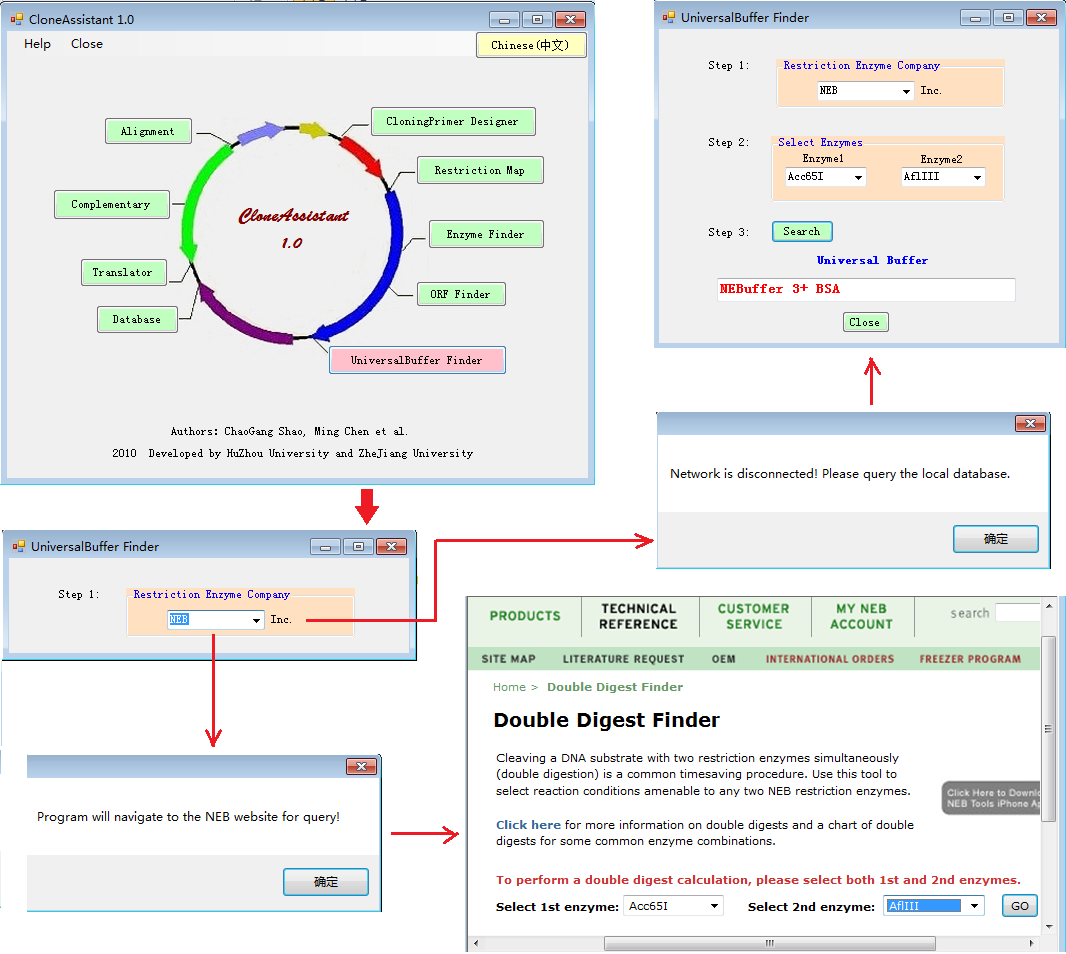Click the red arrow segment on plasmid ring

click(361, 156)
